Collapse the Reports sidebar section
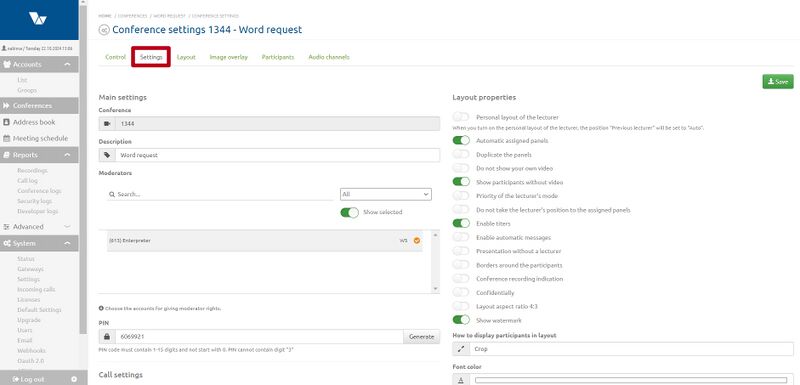This screenshot has width=800, height=385. coord(67,155)
